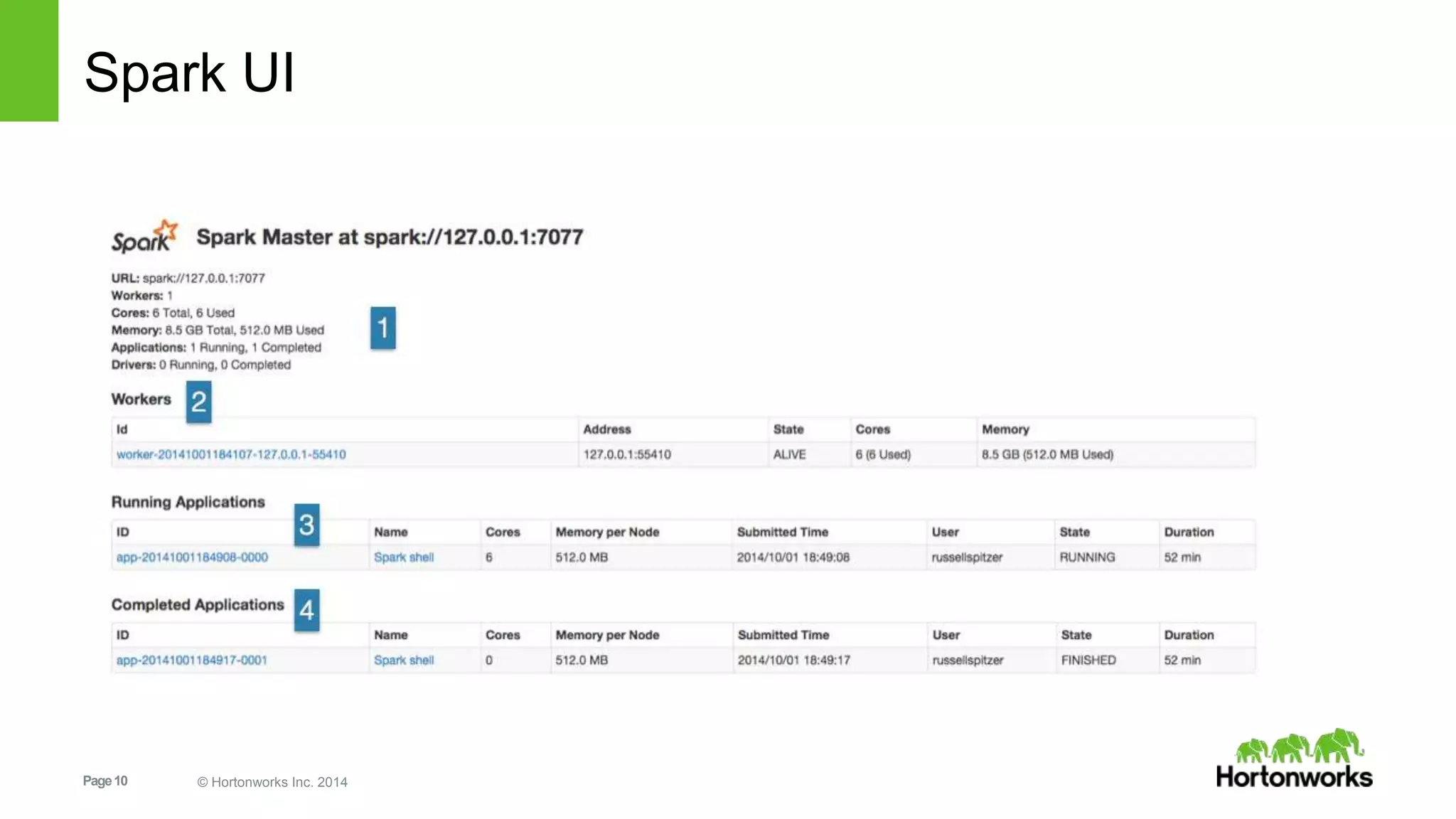Open Spark shell link in Running Applications
Image resolution: width=1456 pixels, height=819 pixels.
(404, 557)
